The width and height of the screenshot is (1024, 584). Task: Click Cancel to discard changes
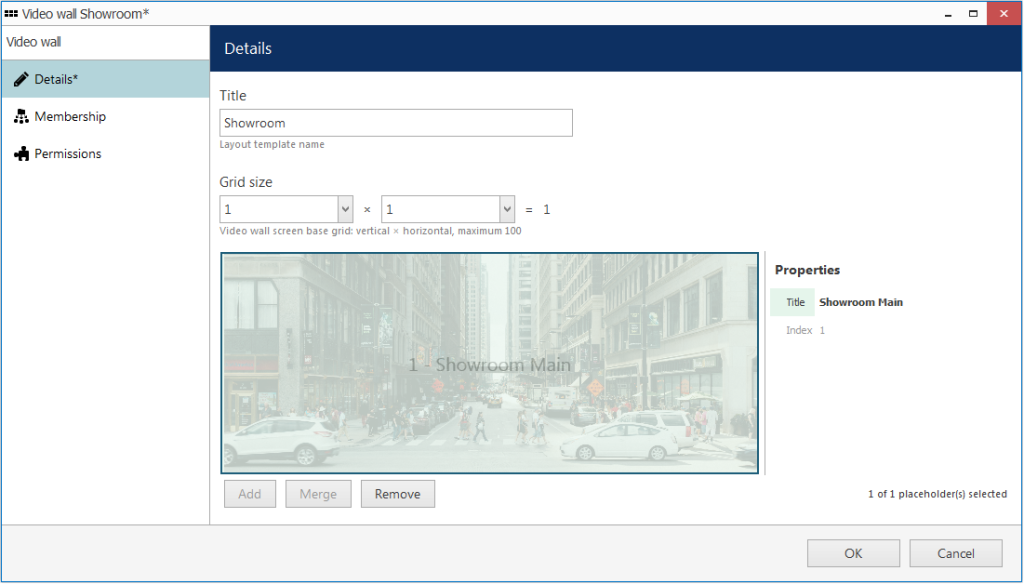[955, 553]
